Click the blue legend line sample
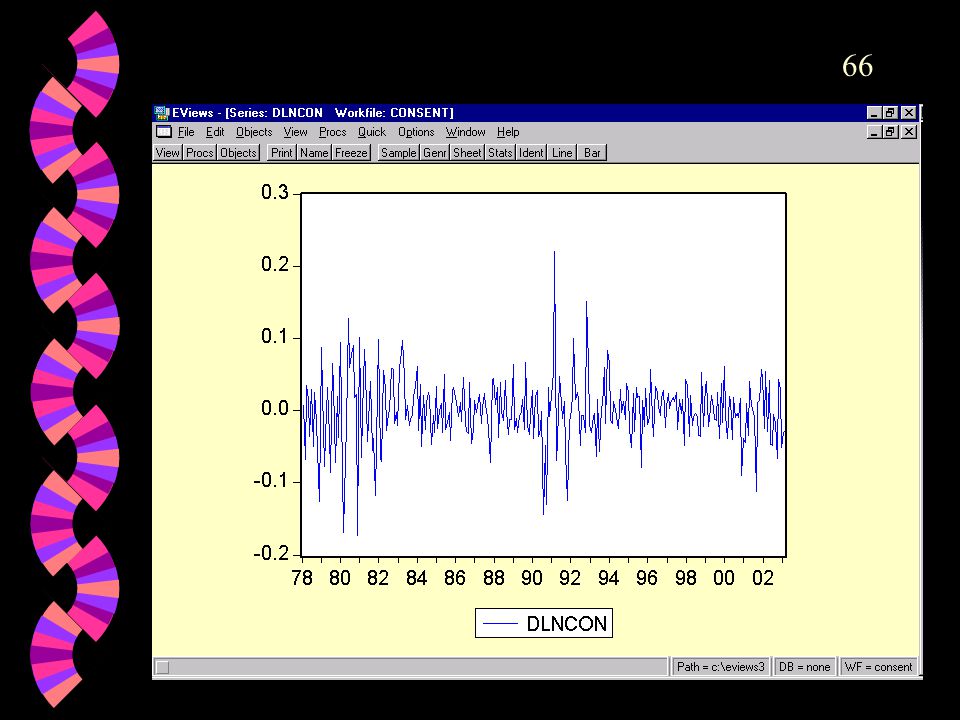Viewport: 960px width, 720px height. (500, 624)
